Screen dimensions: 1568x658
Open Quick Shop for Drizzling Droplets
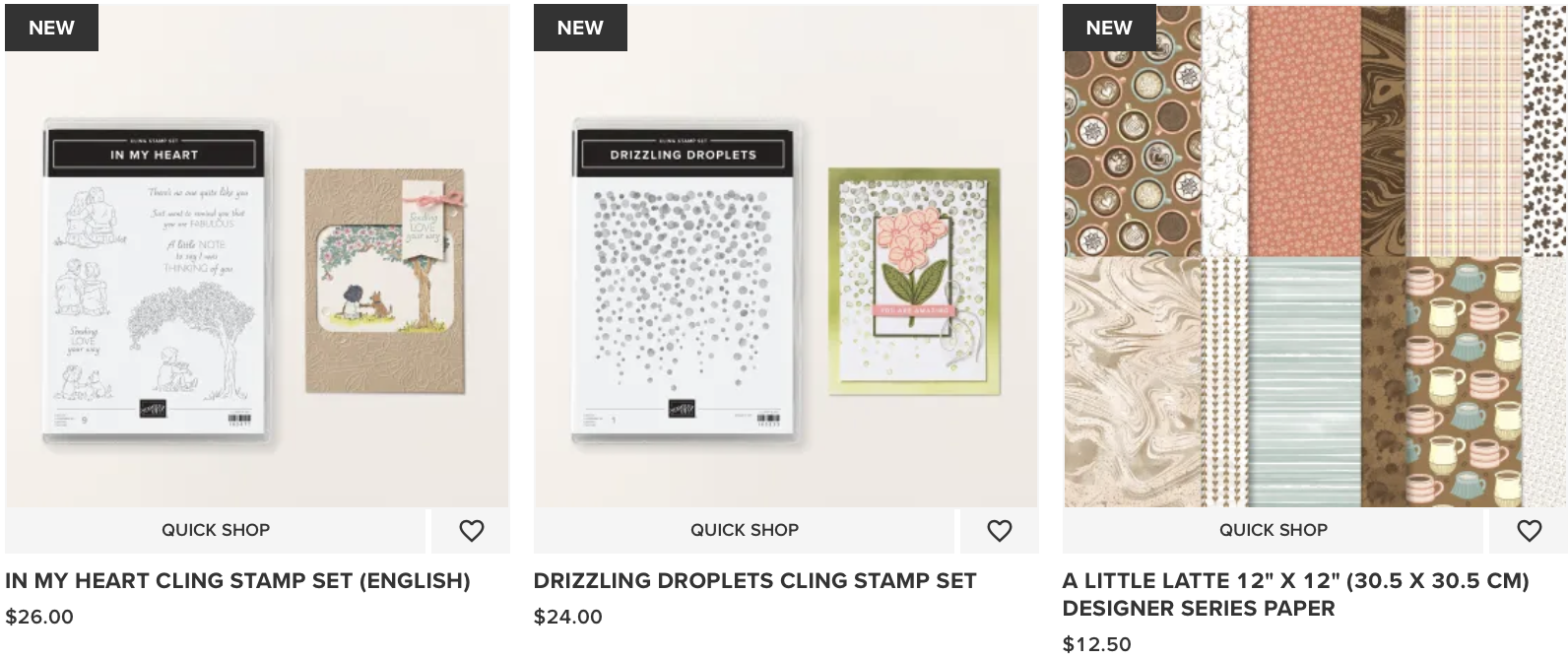[x=745, y=530]
